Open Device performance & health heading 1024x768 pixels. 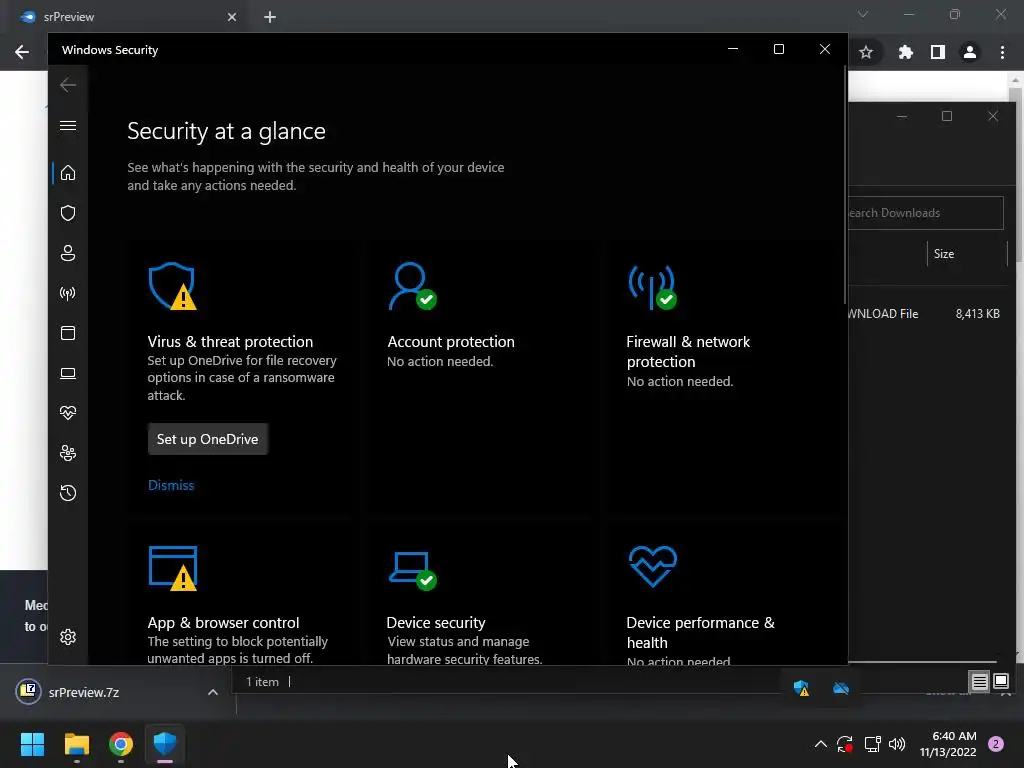pyautogui.click(x=700, y=632)
